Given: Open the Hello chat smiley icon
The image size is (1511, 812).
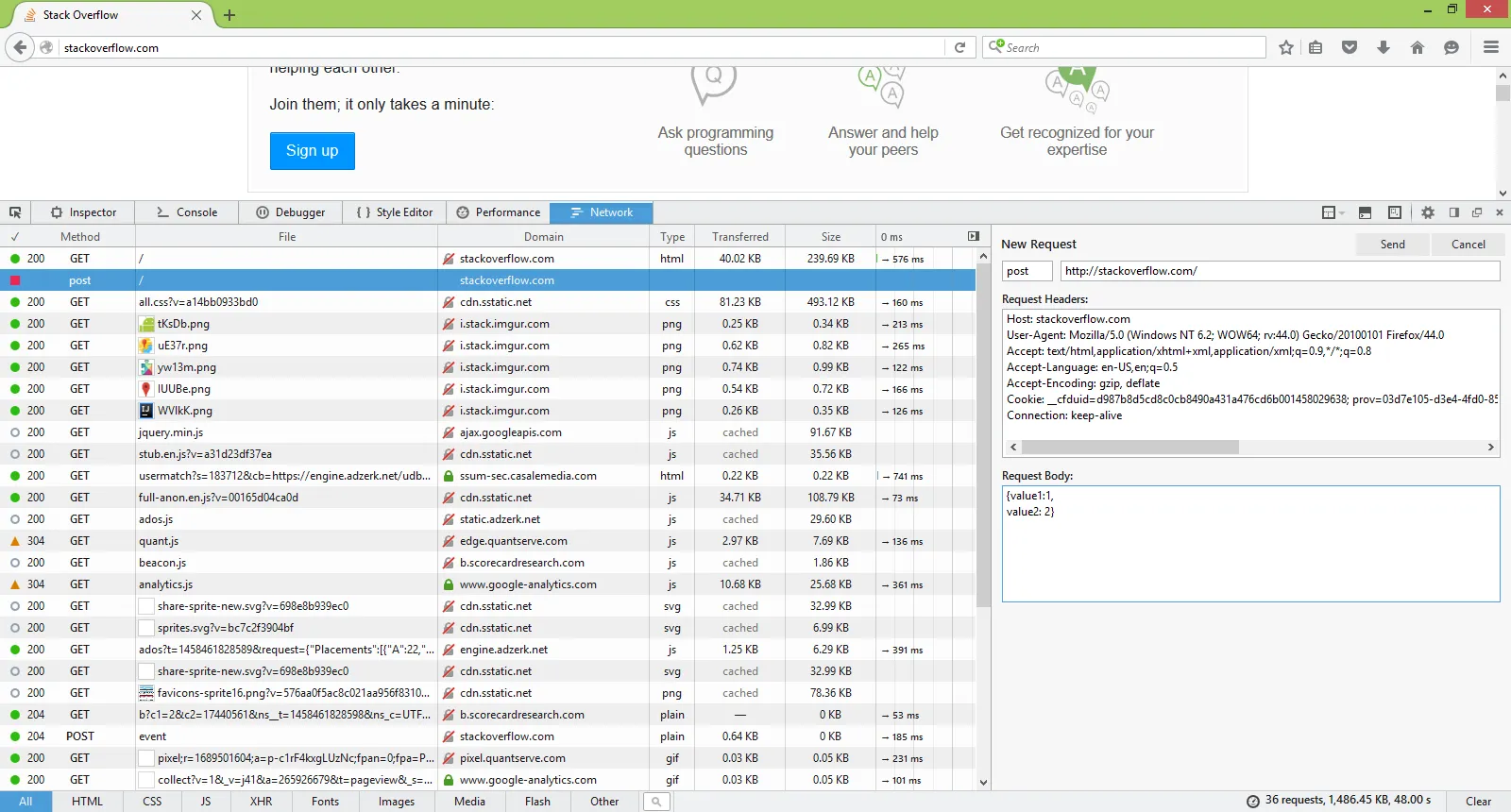Looking at the screenshot, I should (x=1452, y=47).
